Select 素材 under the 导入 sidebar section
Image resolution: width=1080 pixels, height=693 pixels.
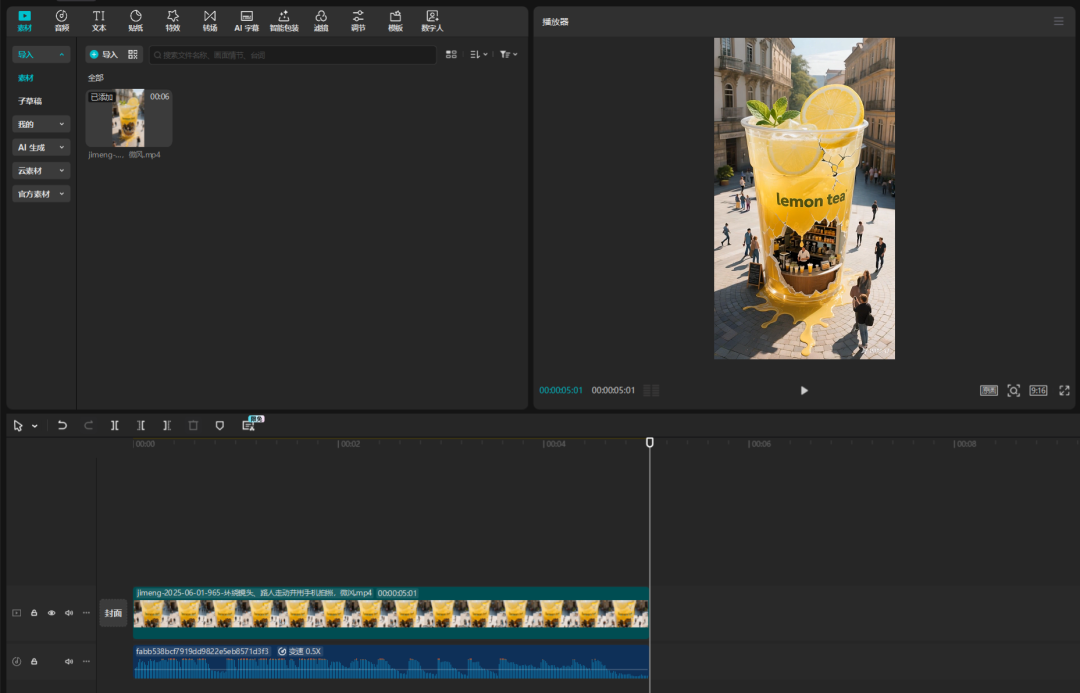pyautogui.click(x=25, y=78)
